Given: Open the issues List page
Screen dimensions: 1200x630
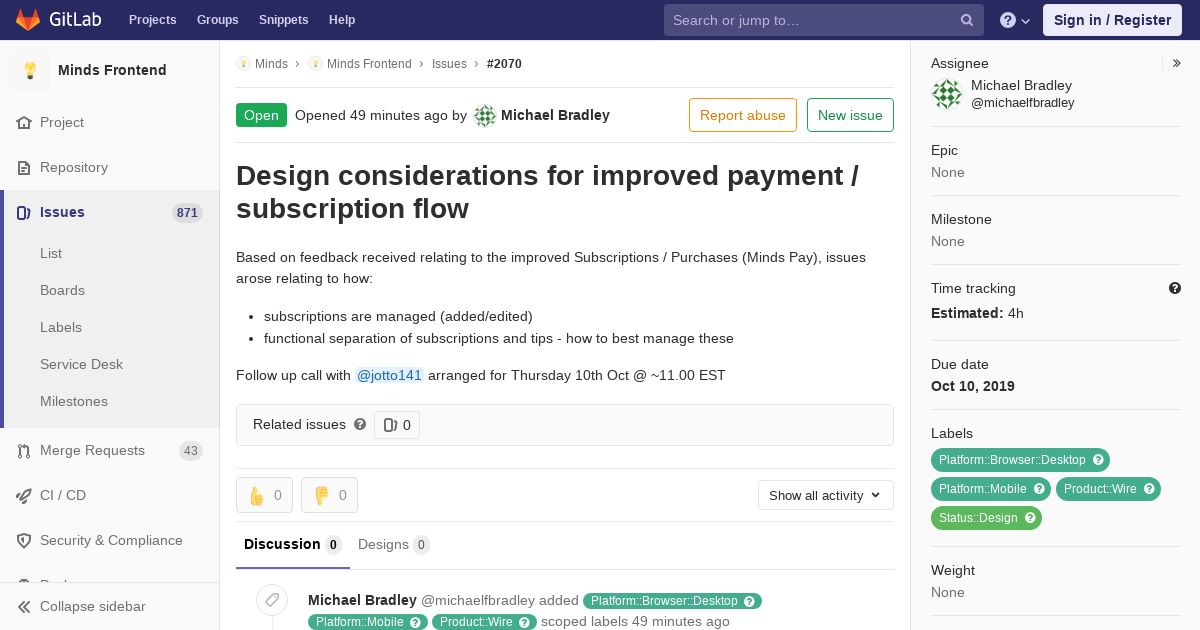Looking at the screenshot, I should (x=51, y=253).
